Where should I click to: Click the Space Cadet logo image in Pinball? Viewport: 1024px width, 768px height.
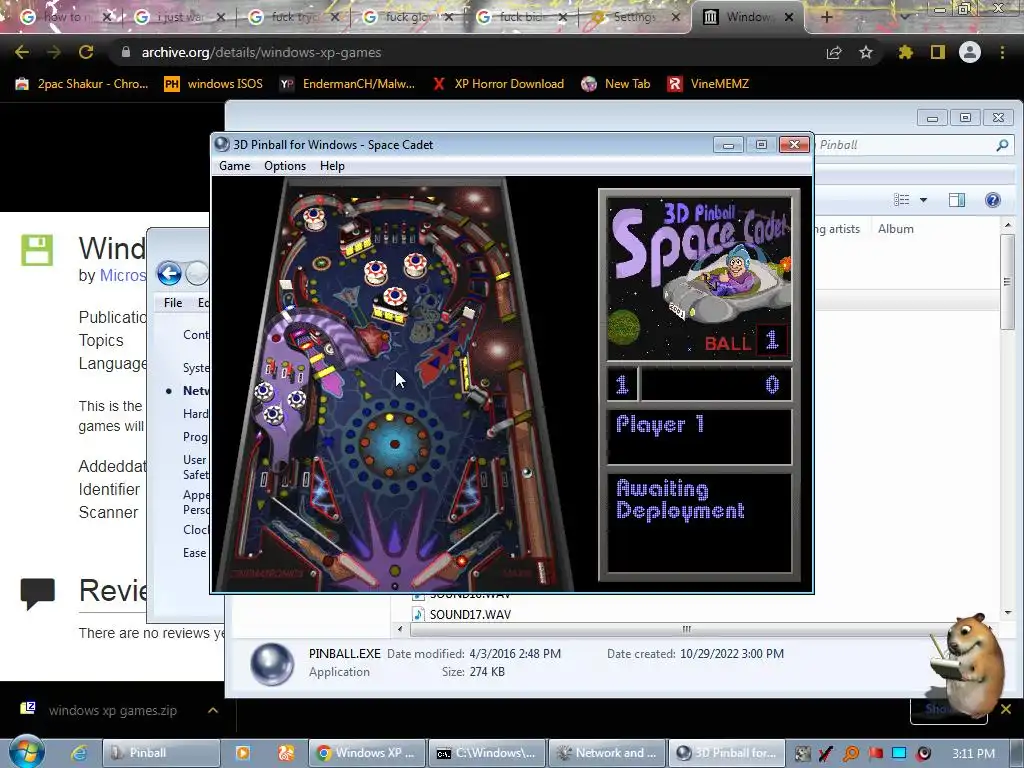(699, 277)
